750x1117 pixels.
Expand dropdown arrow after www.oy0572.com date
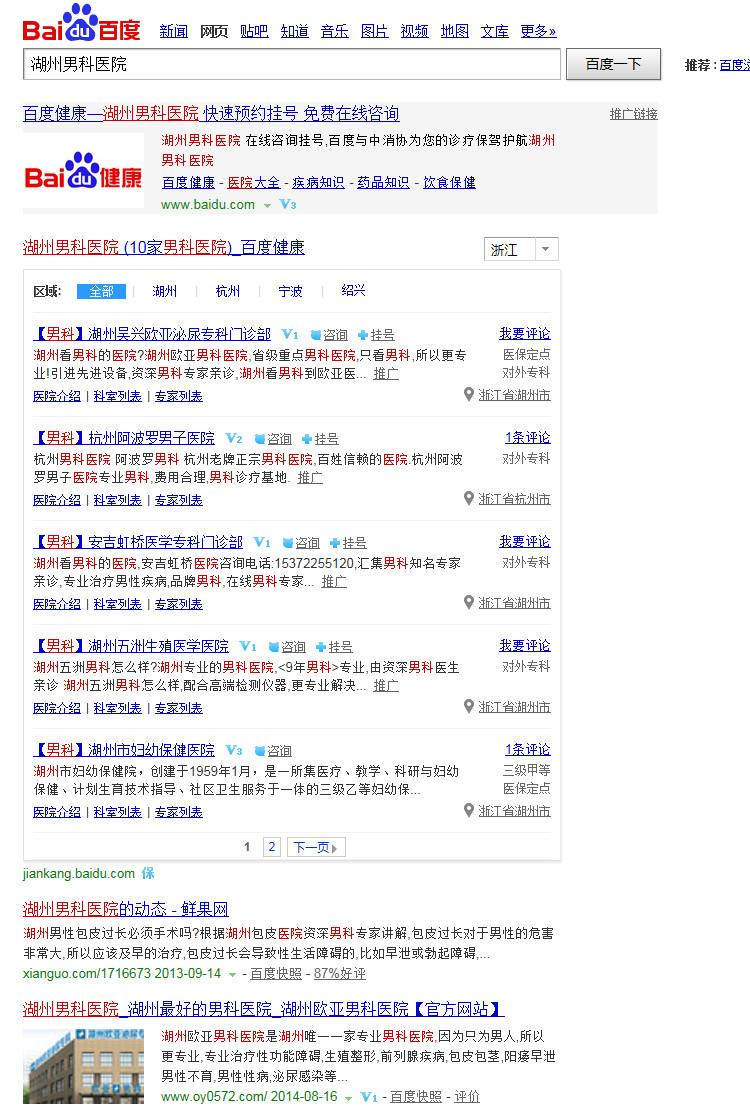pos(348,1098)
